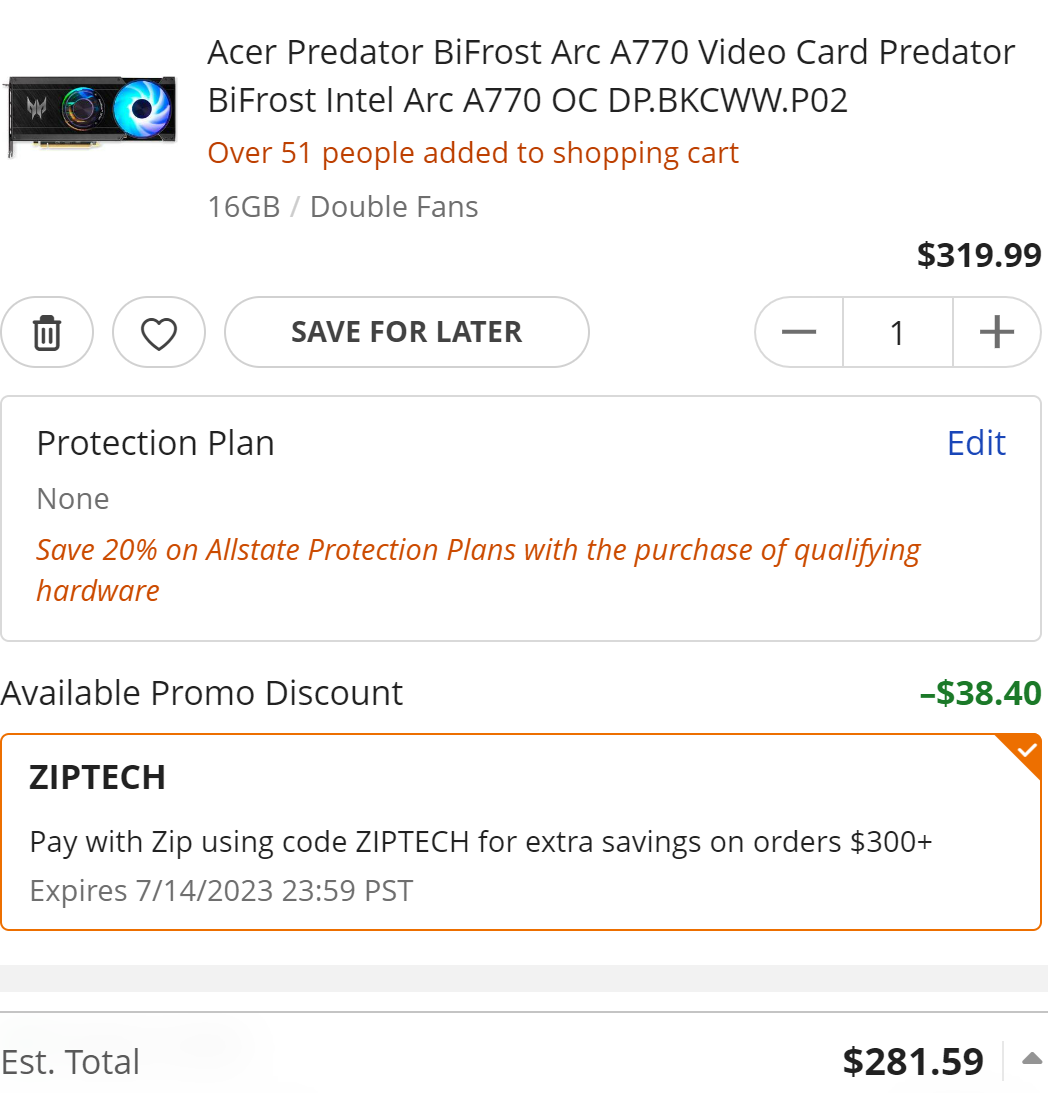
Task: Click the plus icon to increase quantity
Action: pos(996,332)
